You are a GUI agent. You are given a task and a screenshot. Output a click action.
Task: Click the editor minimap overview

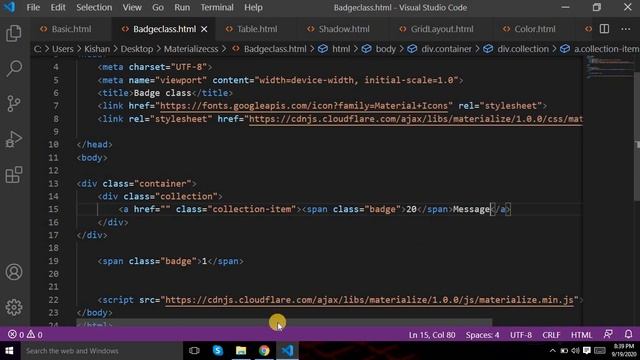click(609, 67)
